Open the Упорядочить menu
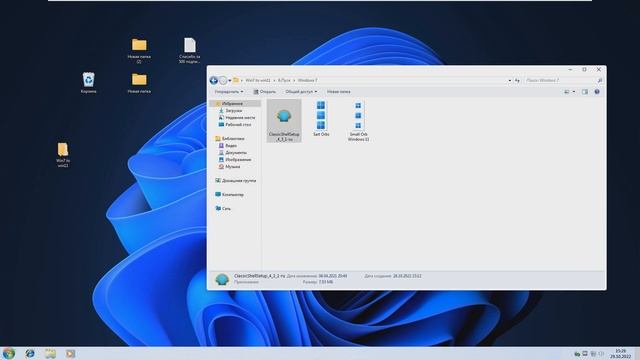 pos(229,92)
